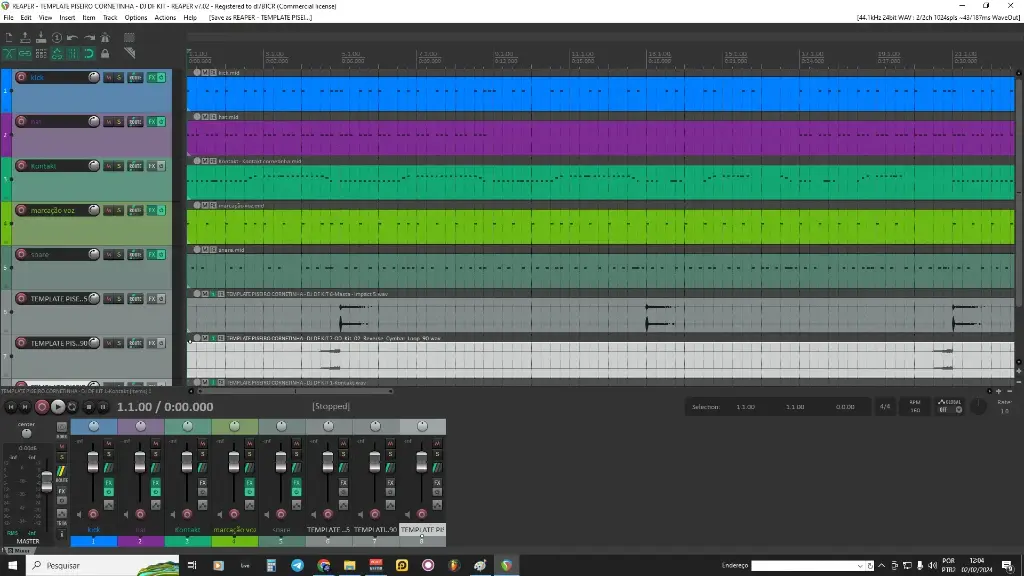Move the master volume fader
Viewport: 1024px width, 576px height.
(x=46, y=482)
